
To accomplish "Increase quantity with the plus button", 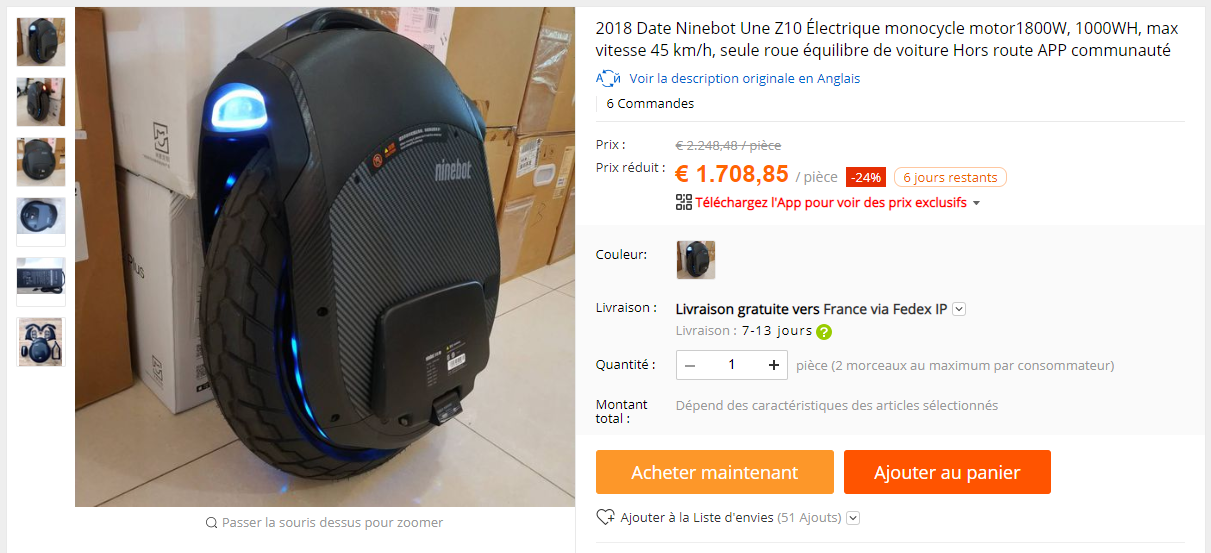I will [774, 365].
